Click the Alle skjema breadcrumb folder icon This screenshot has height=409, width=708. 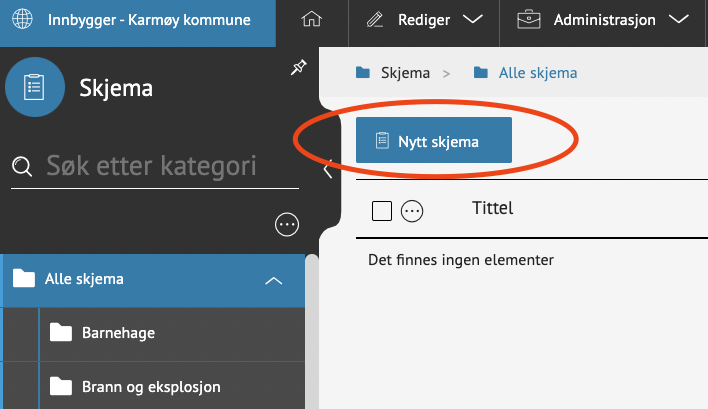480,72
